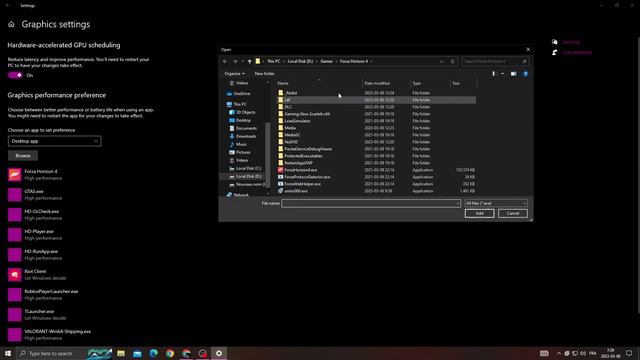Click taskbar Type here to search box
Screen dimensions: 640x360
click(x=64, y=353)
